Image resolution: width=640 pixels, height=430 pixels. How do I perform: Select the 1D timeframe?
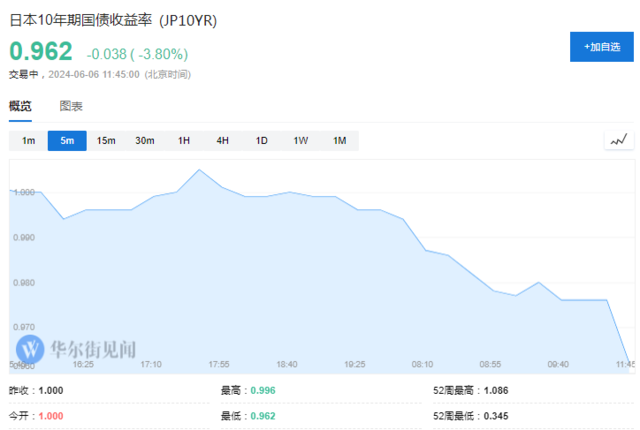[x=262, y=141]
